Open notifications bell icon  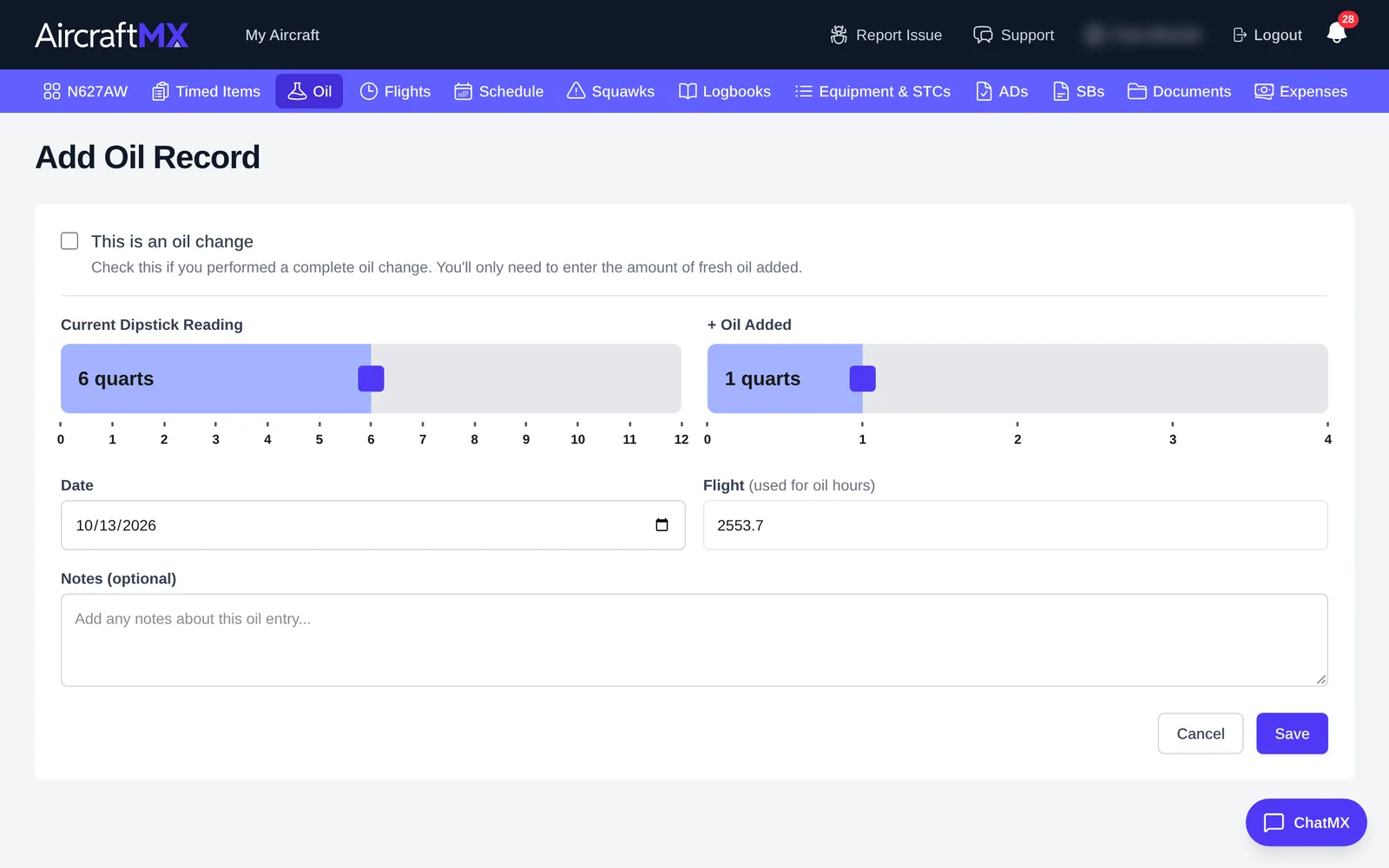[1337, 33]
